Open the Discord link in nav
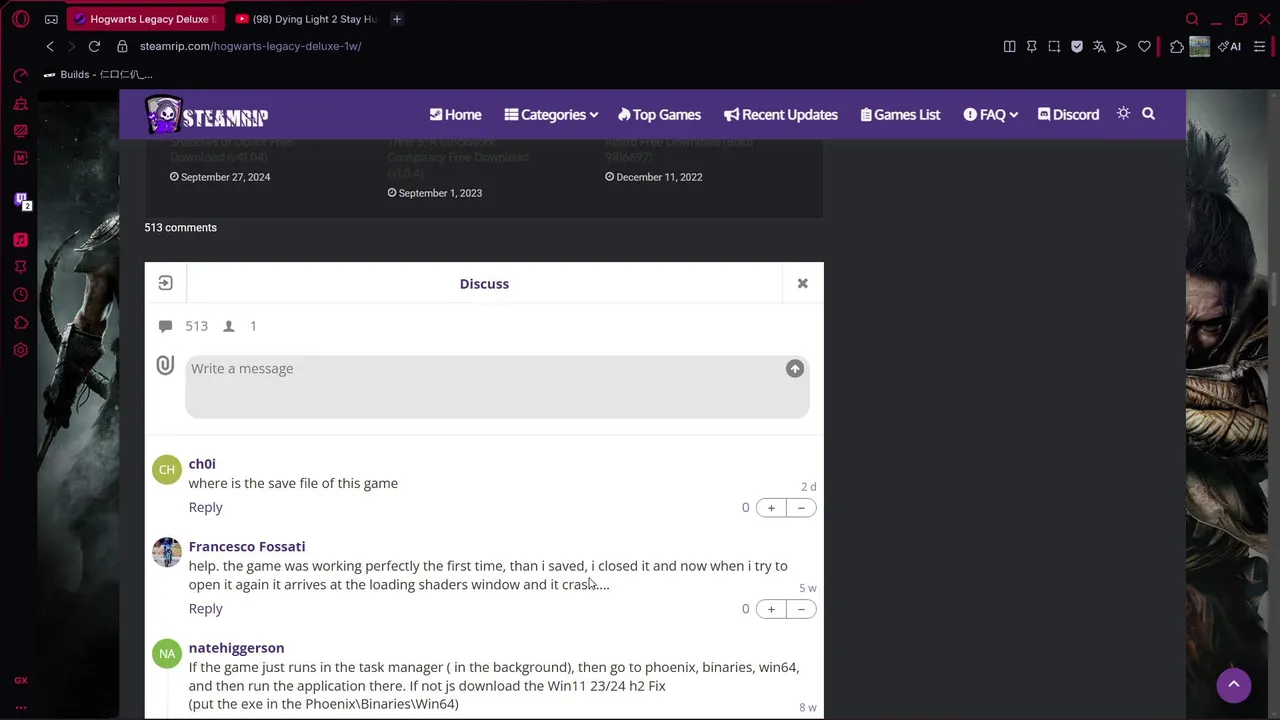The width and height of the screenshot is (1280, 720). (1068, 114)
